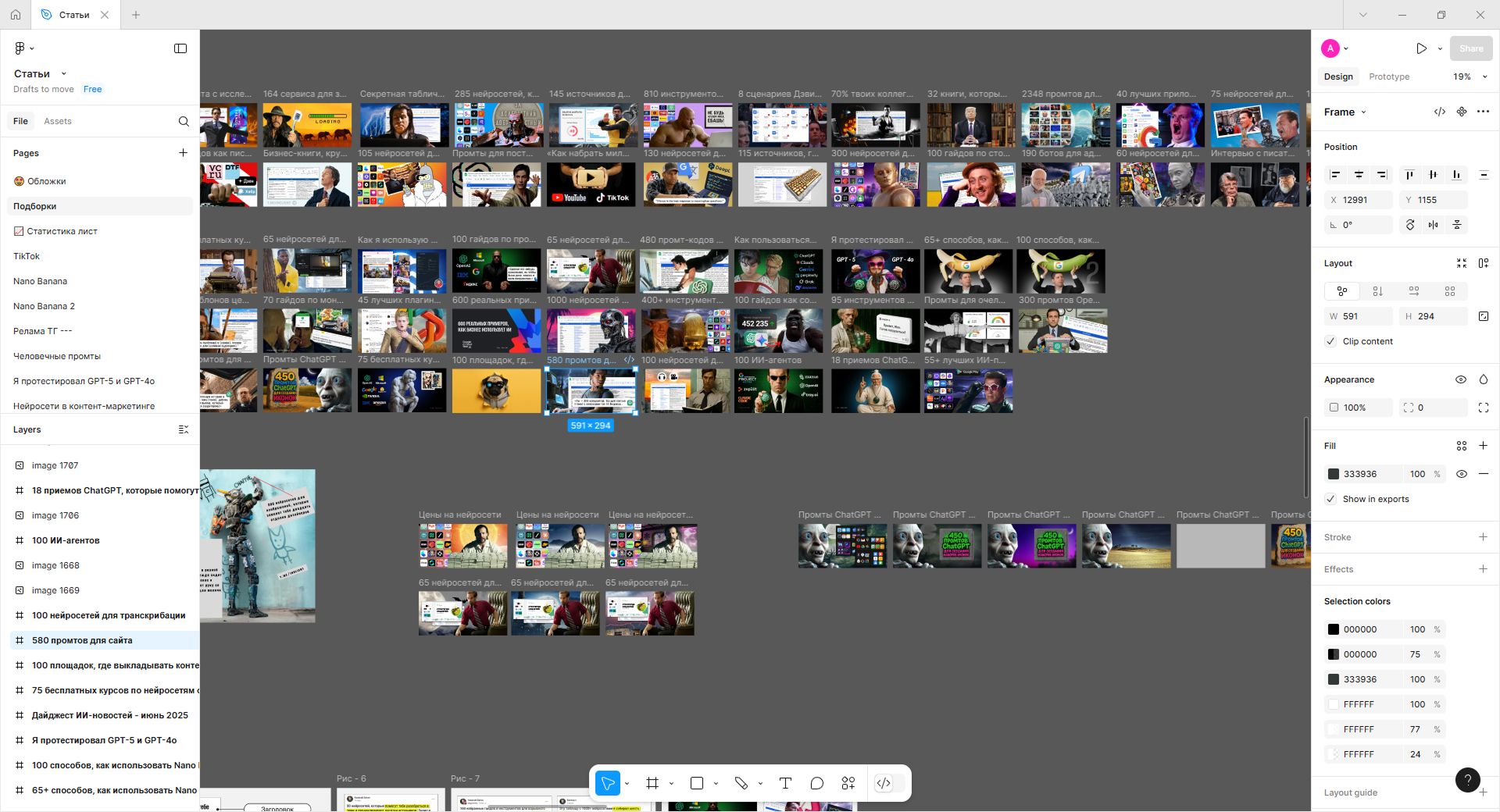The width and height of the screenshot is (1500, 812).
Task: Click the 333936 fill color swatch
Action: (1334, 474)
